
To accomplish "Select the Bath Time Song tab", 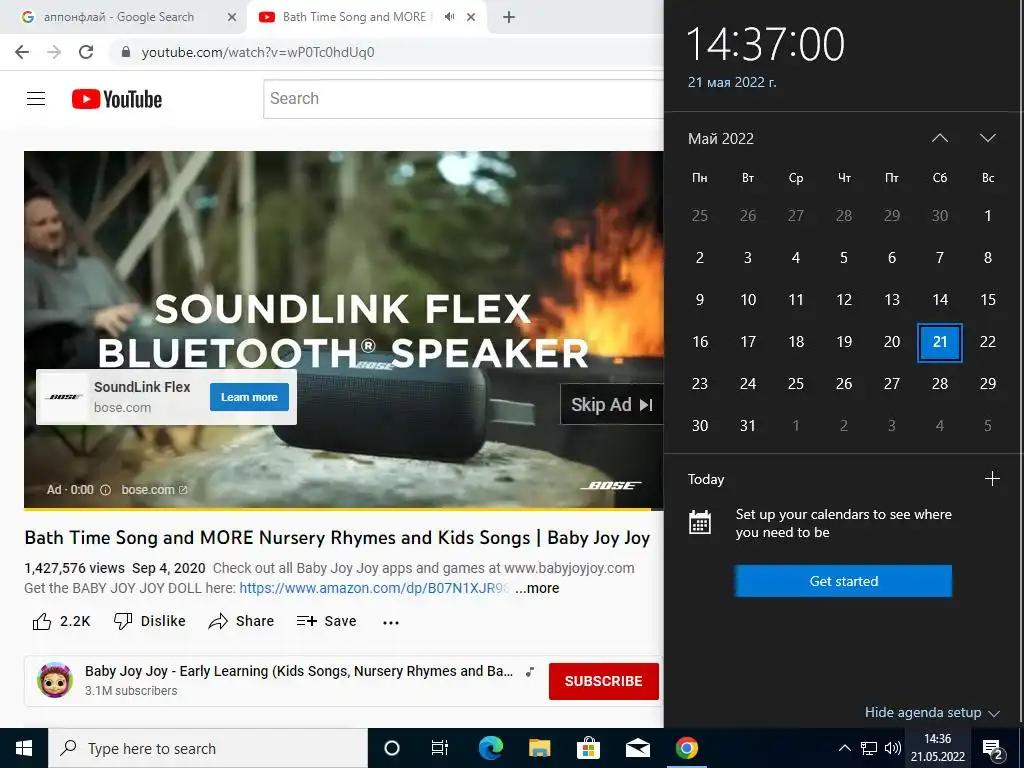I will click(355, 17).
